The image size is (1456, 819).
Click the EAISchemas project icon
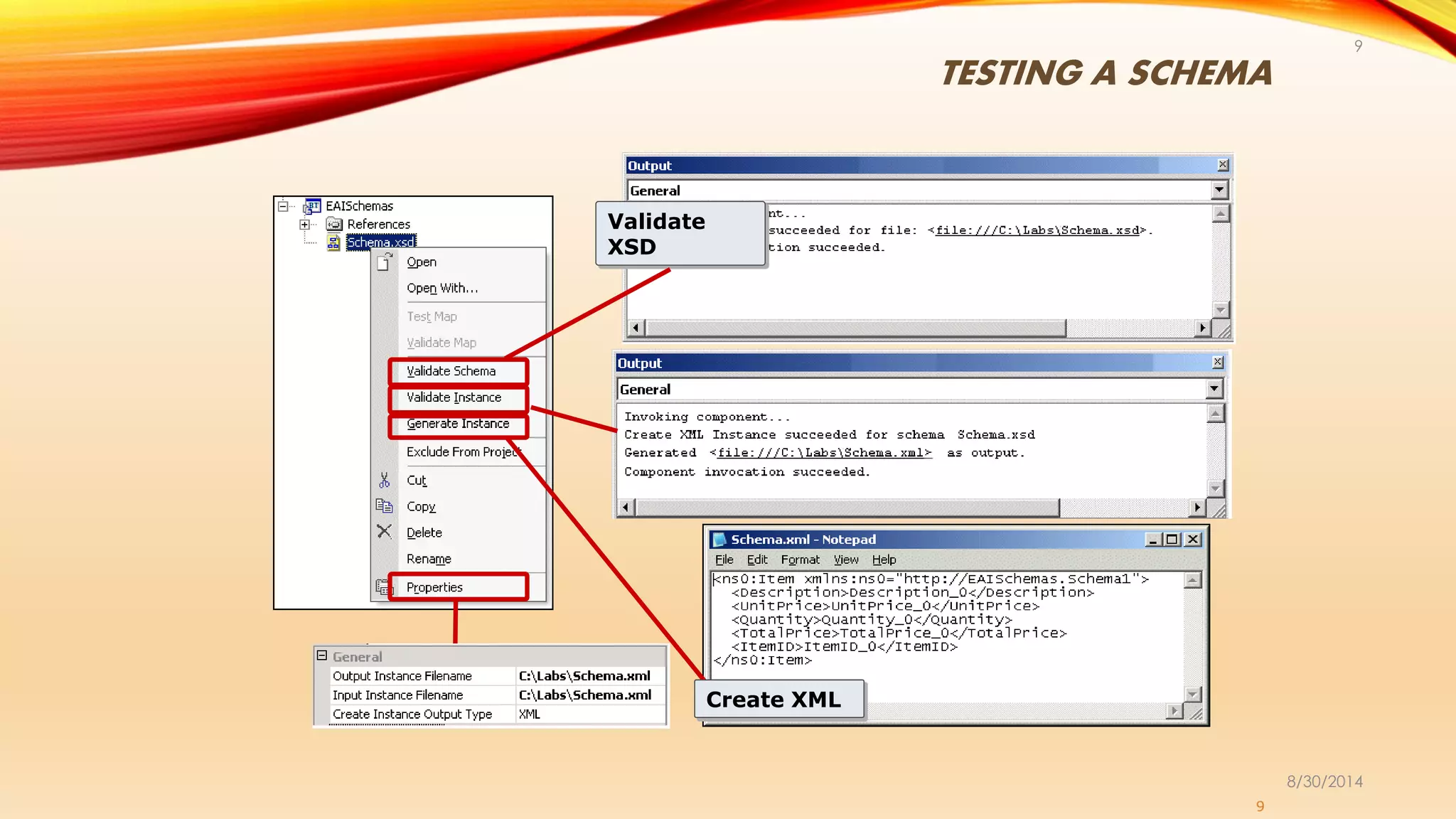[312, 206]
